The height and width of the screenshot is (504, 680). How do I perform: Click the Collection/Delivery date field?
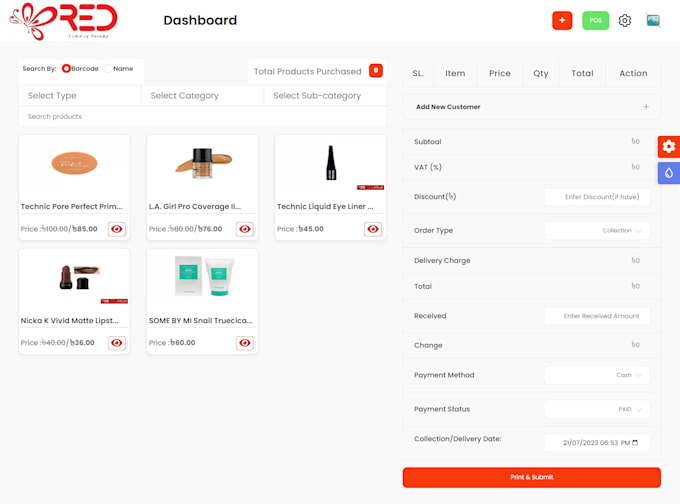pos(597,443)
